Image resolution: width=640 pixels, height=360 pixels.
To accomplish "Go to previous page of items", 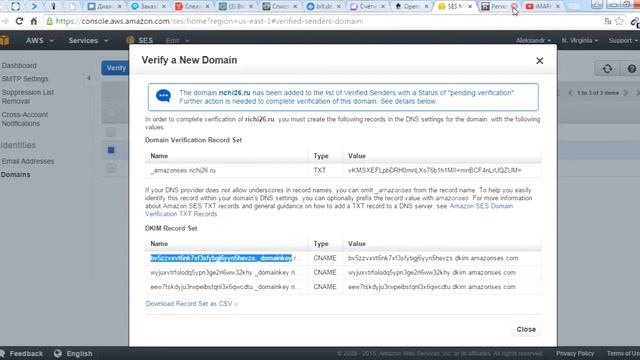I will click(571, 93).
